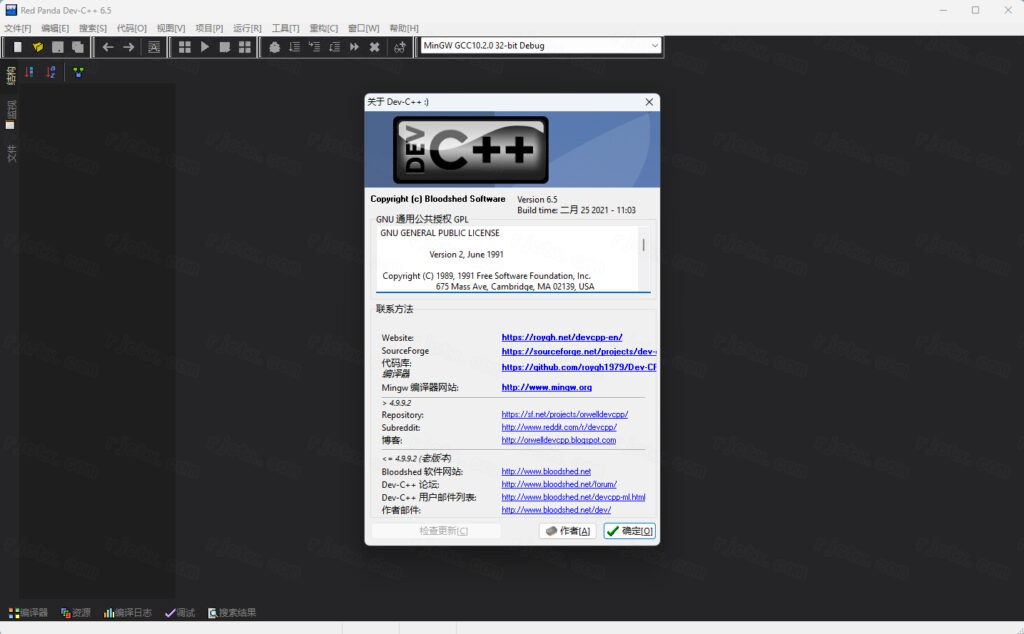Click the Debug bug icon
Image resolution: width=1024 pixels, height=634 pixels.
pos(274,47)
